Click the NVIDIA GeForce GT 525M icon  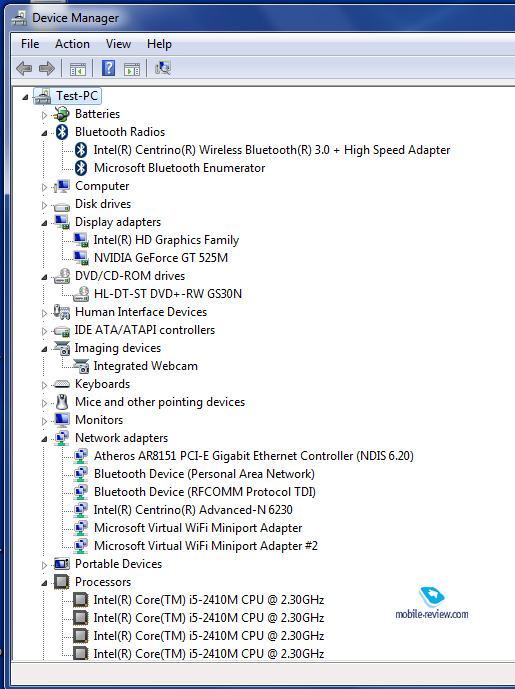[81, 258]
